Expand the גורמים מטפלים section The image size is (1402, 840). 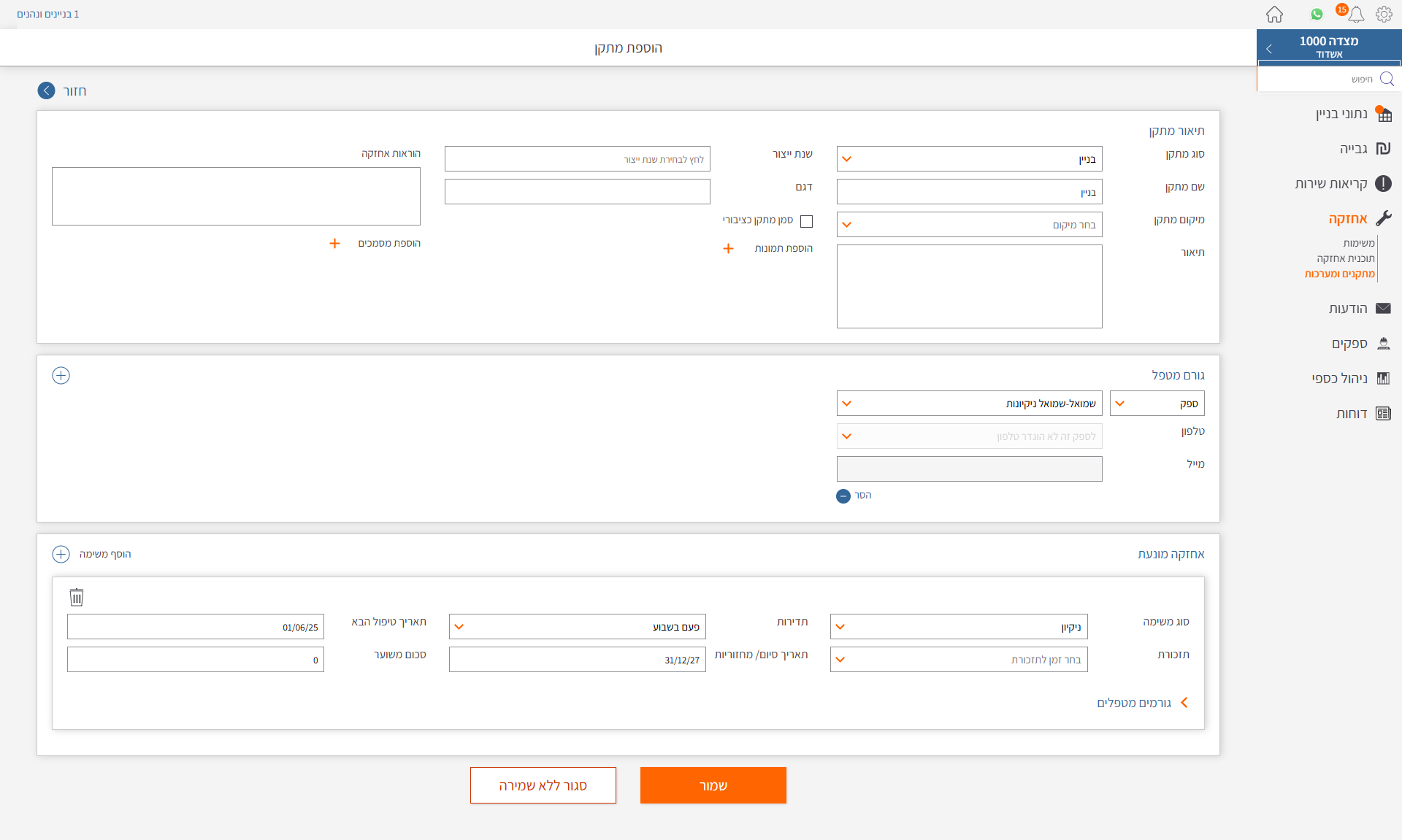(1143, 703)
